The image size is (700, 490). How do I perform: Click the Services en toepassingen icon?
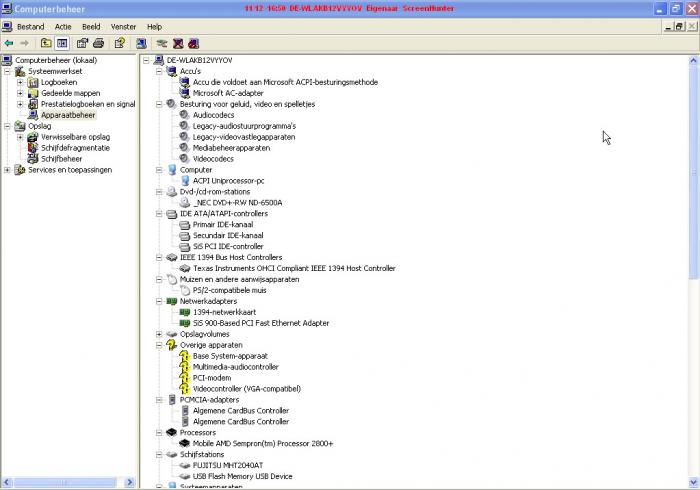tap(20, 170)
